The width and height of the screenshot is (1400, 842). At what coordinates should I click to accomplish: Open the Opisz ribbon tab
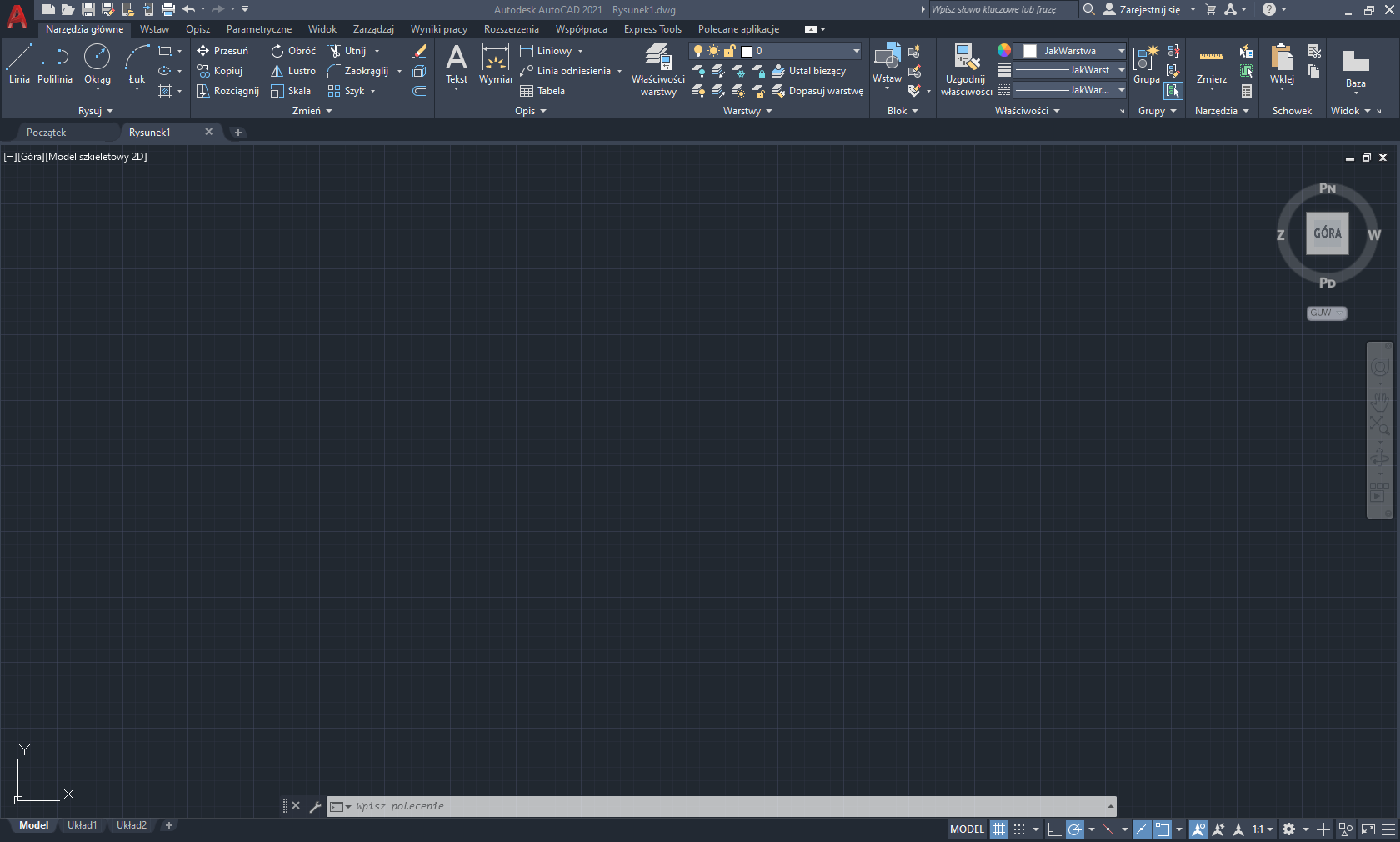pyautogui.click(x=197, y=29)
